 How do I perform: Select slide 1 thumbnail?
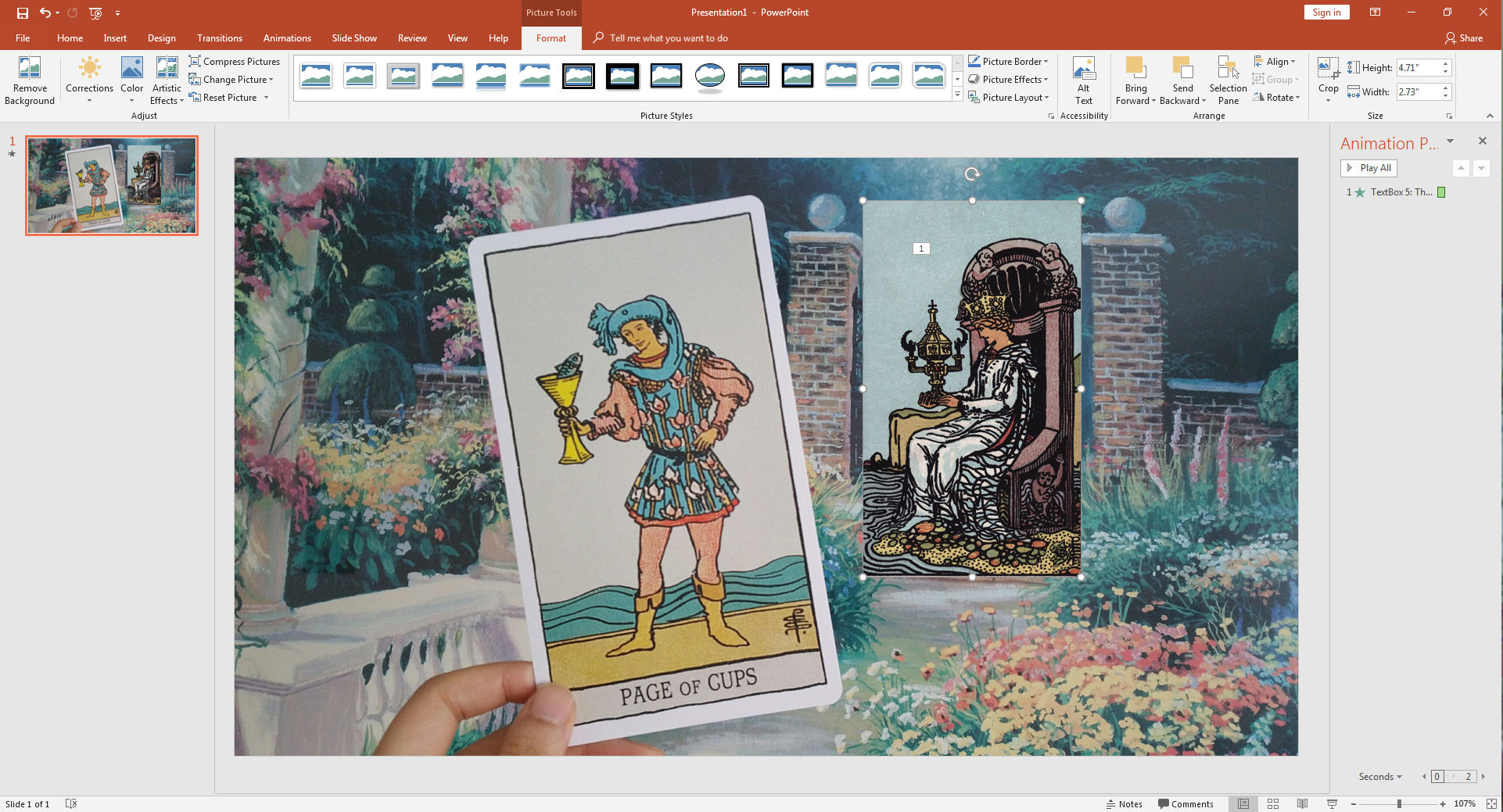(x=112, y=185)
